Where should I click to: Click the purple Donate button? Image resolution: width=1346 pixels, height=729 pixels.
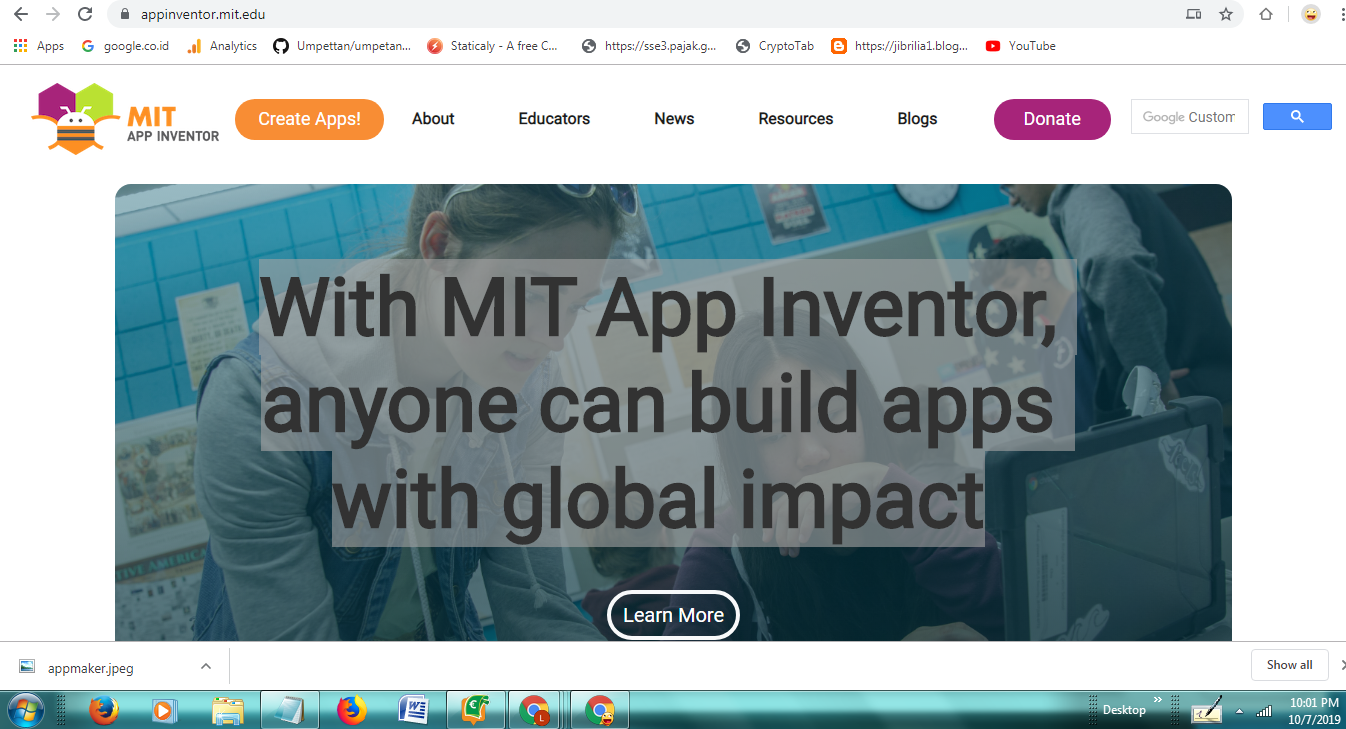tap(1052, 119)
